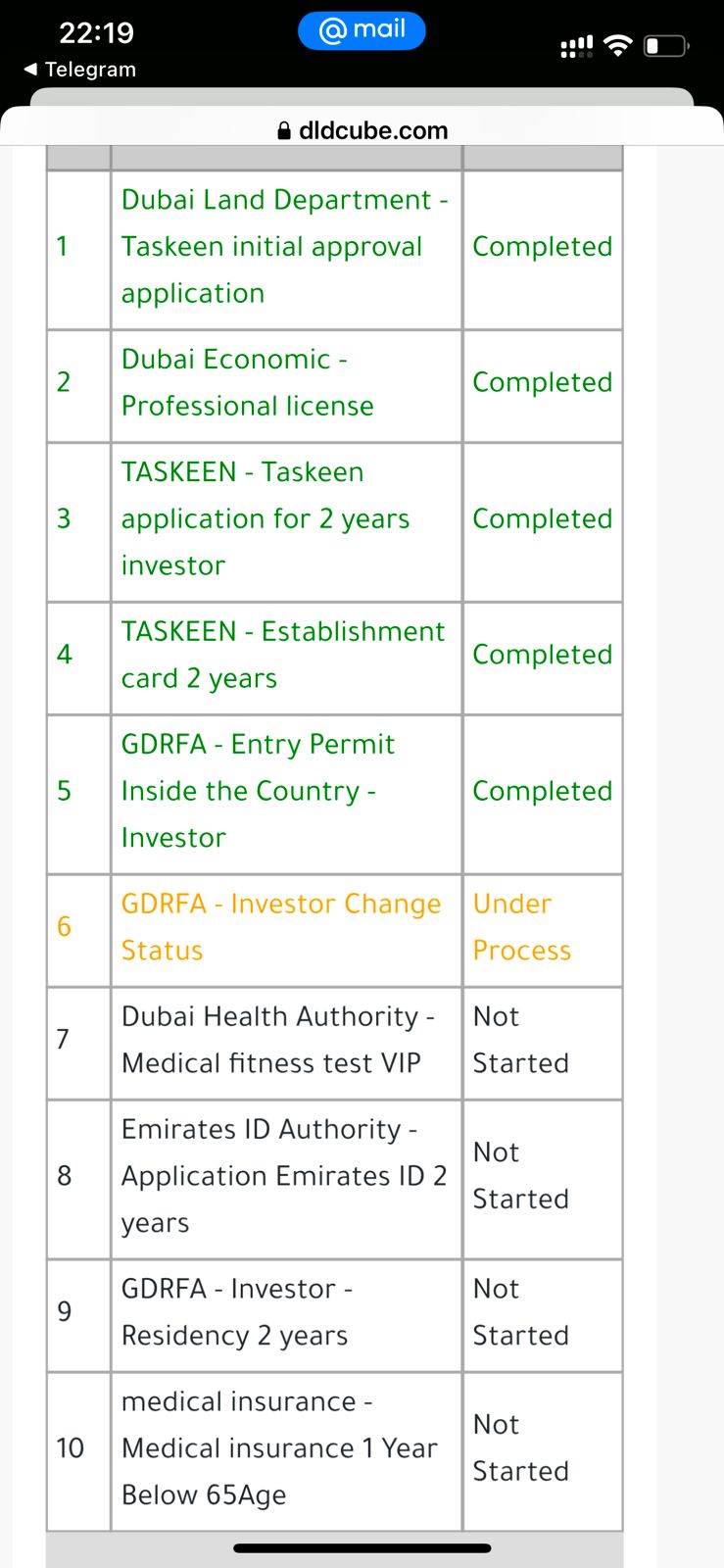Screen dimensions: 724x1568
Task: Tap the back arrow to Telegram
Action: click(x=31, y=70)
